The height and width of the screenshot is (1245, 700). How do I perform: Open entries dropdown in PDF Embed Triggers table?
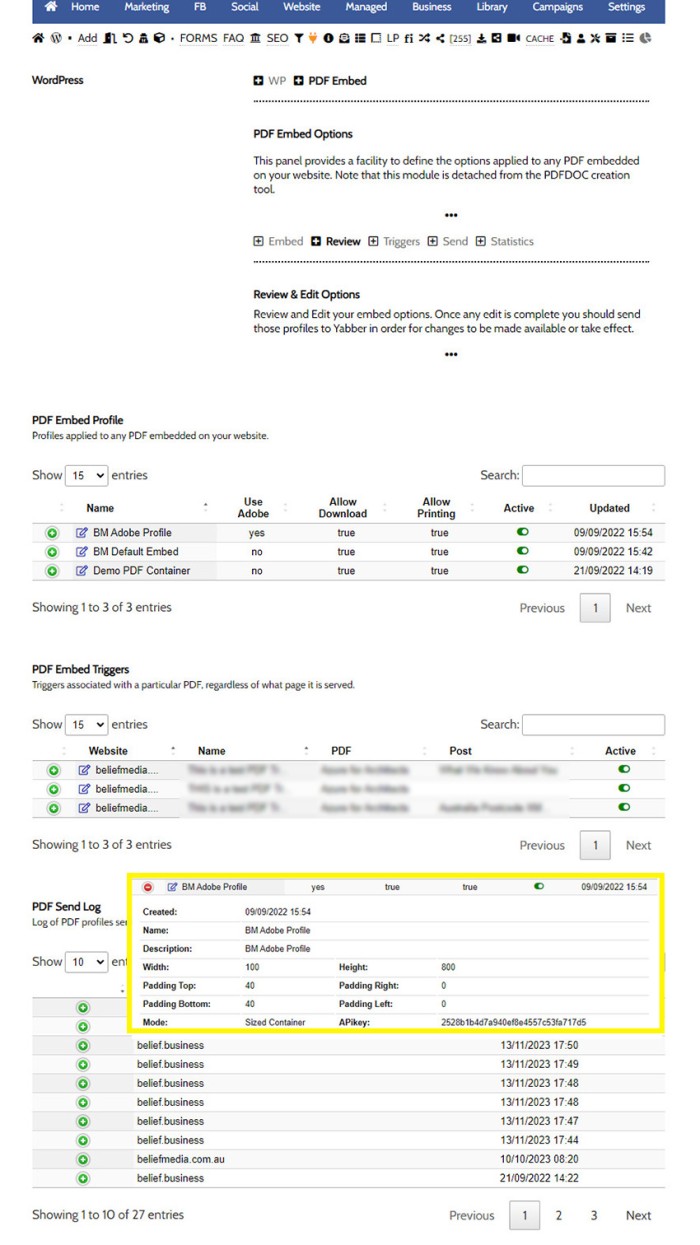[x=87, y=725]
